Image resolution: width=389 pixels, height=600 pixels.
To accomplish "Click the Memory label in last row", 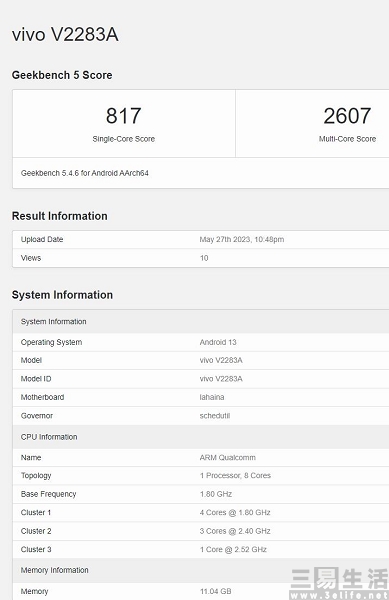I will click(34, 592).
